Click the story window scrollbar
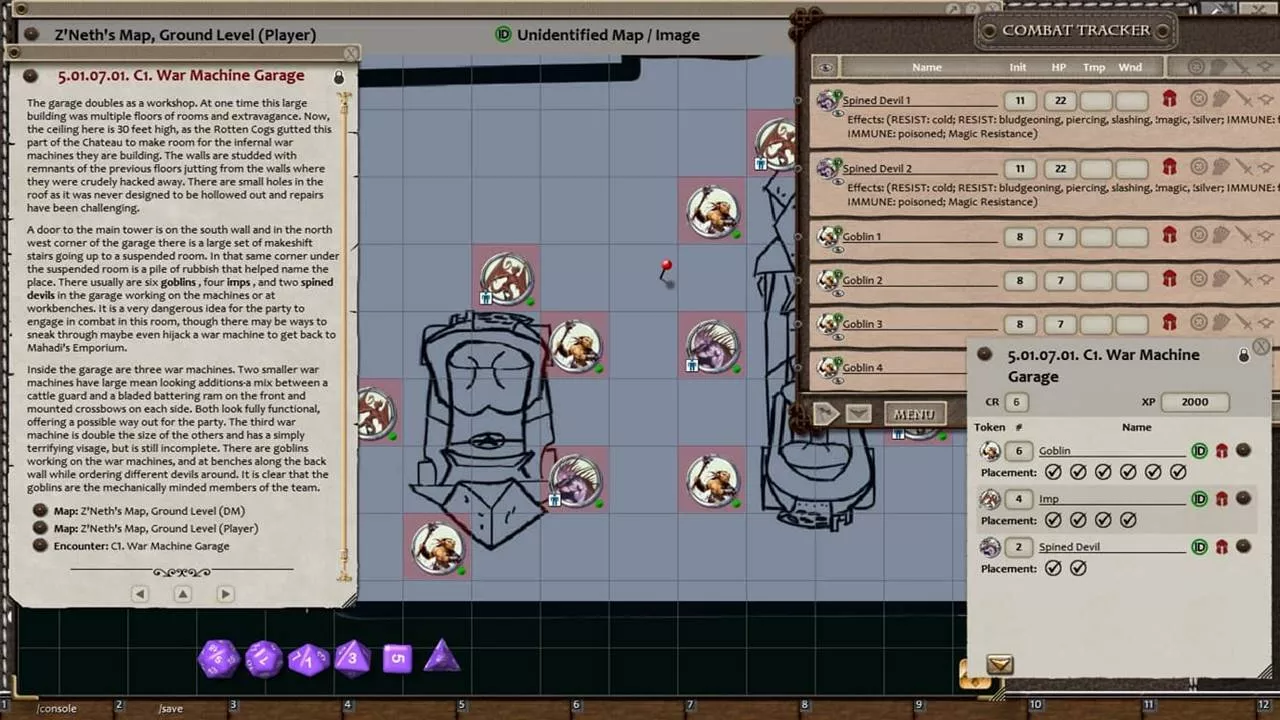The width and height of the screenshot is (1280, 720). click(346, 335)
